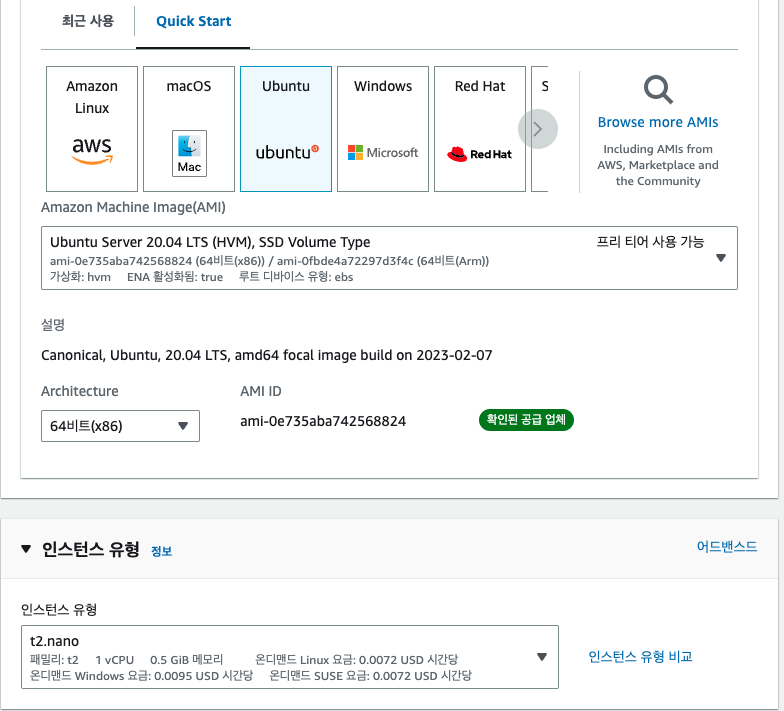
Task: Collapse the 인스턴스 유형 section
Action: tap(26, 549)
